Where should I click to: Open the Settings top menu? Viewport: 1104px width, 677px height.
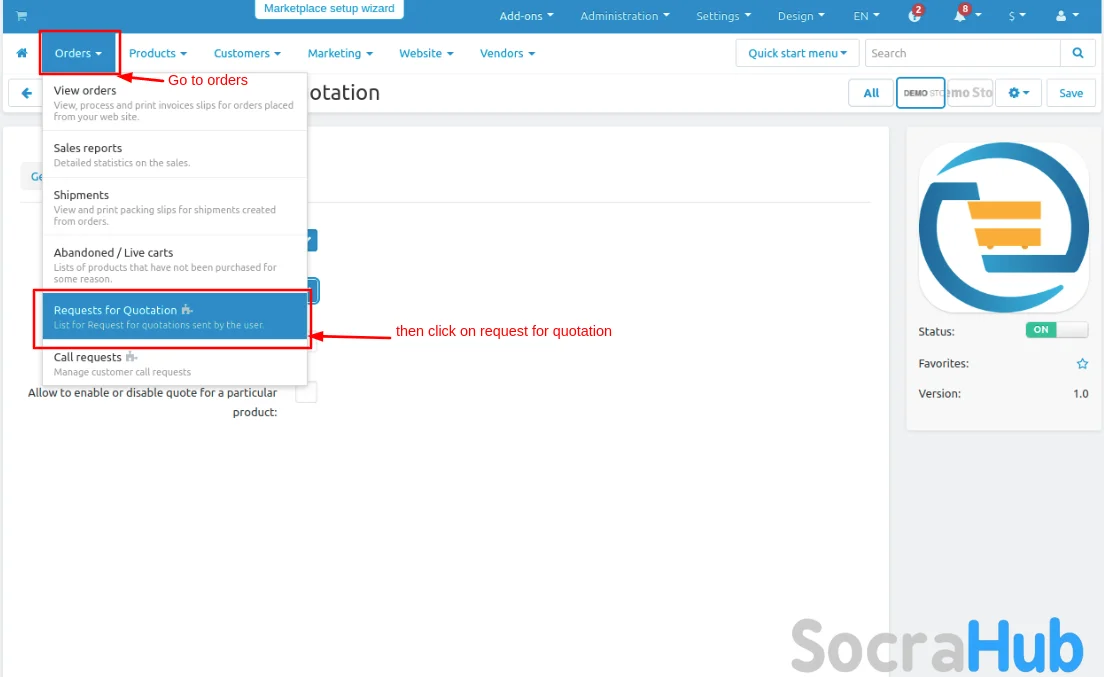[x=723, y=15]
